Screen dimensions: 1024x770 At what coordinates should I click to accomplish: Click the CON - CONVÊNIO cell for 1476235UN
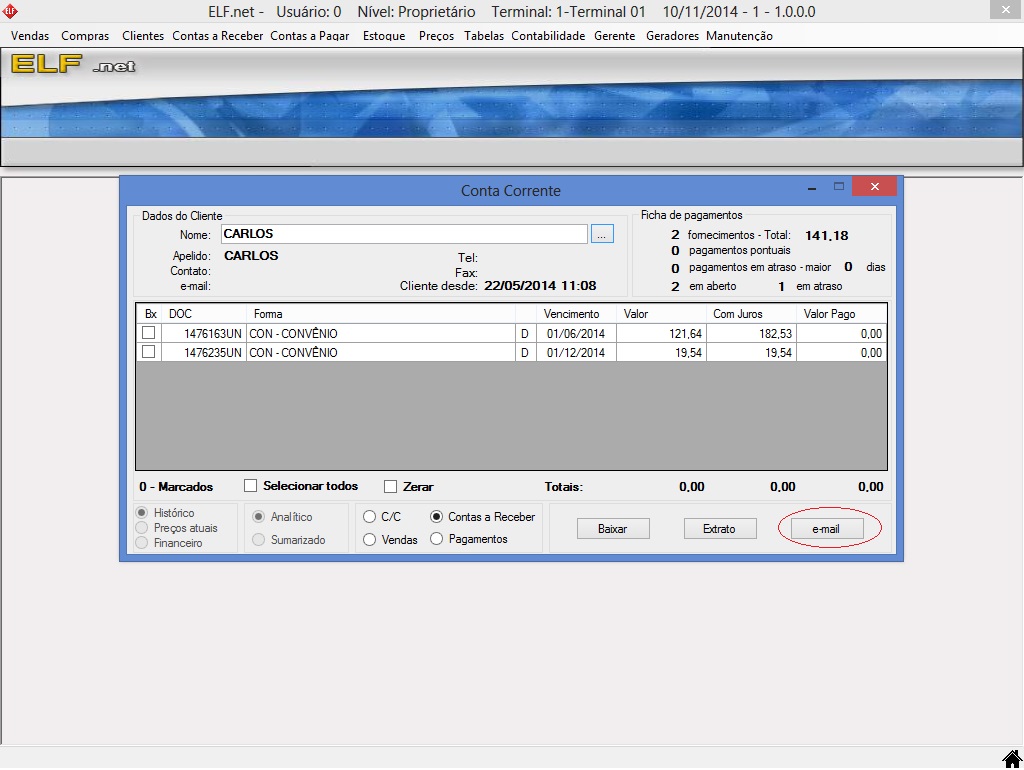pos(381,353)
